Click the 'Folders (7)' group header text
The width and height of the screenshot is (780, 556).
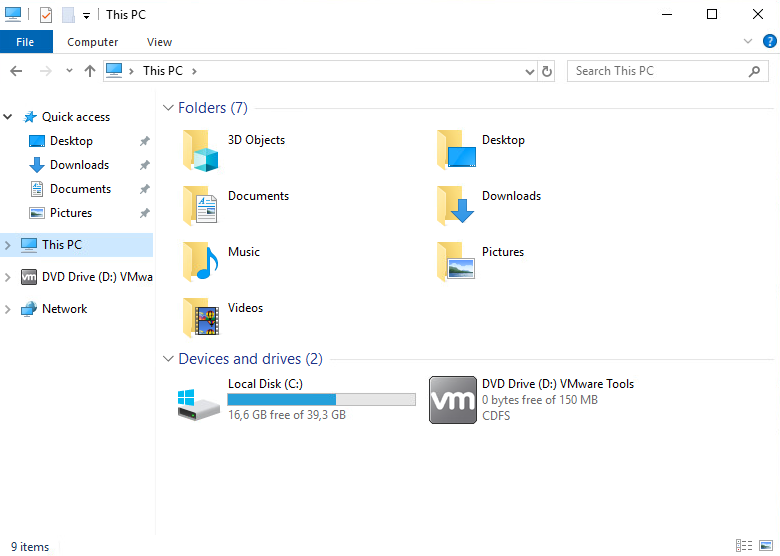[x=213, y=108]
